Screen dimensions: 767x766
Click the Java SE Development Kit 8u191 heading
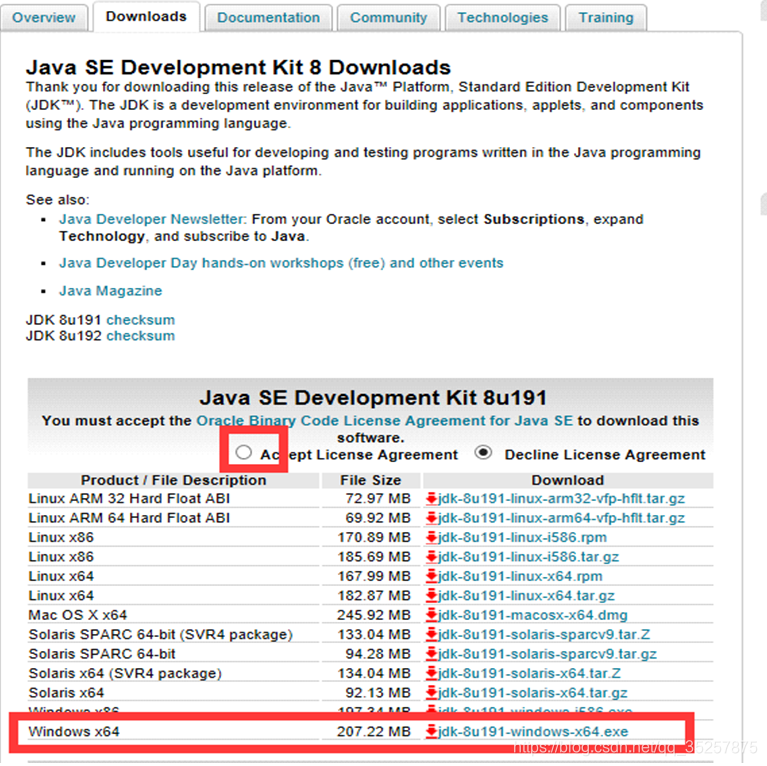tap(373, 398)
